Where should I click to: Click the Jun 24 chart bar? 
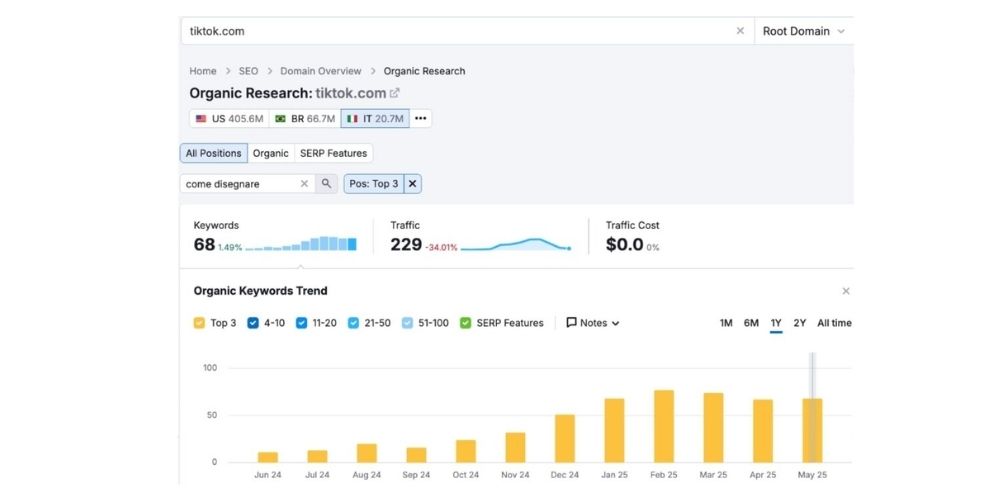pos(268,457)
